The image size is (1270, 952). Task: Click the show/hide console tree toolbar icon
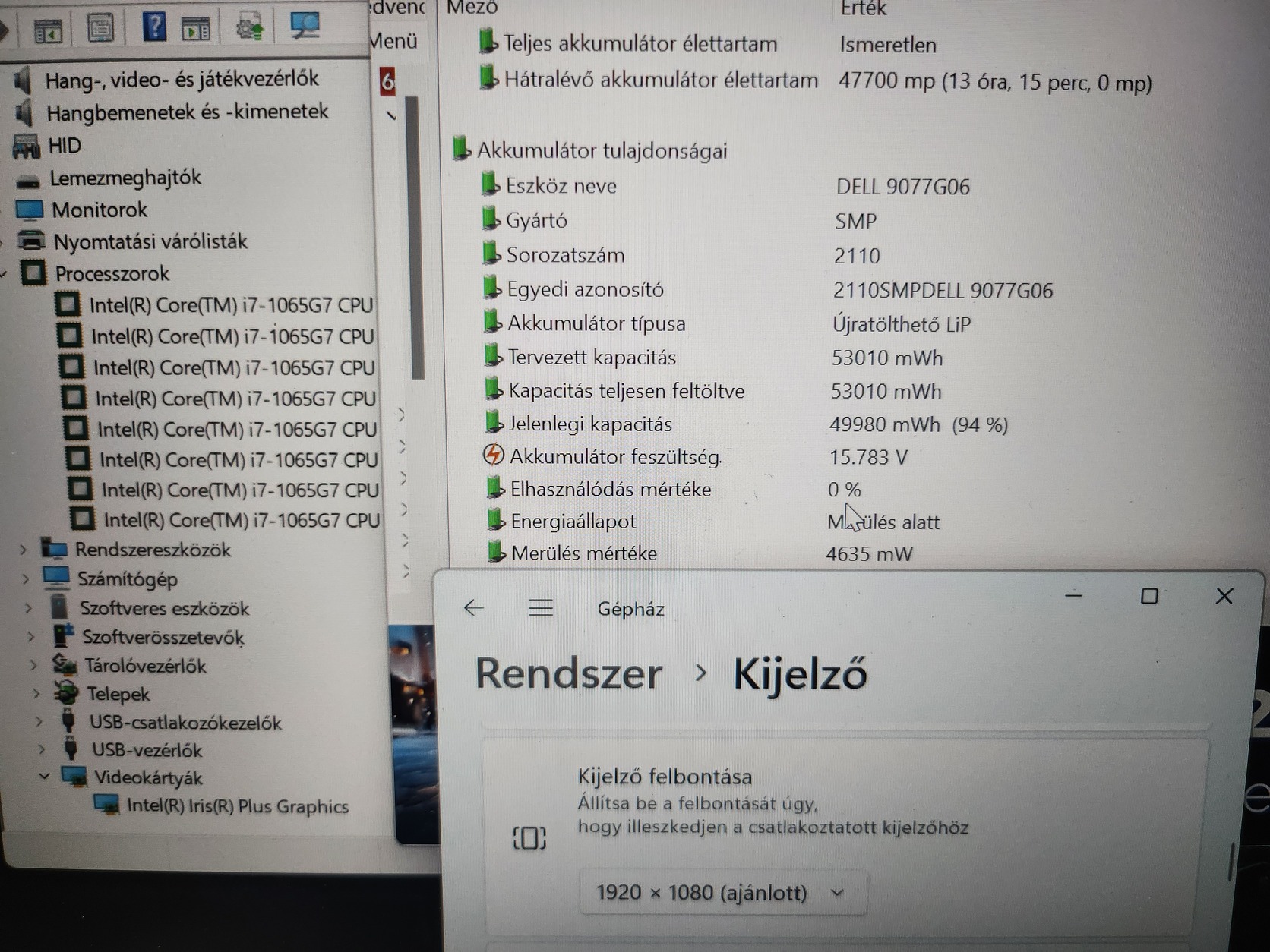(x=49, y=31)
